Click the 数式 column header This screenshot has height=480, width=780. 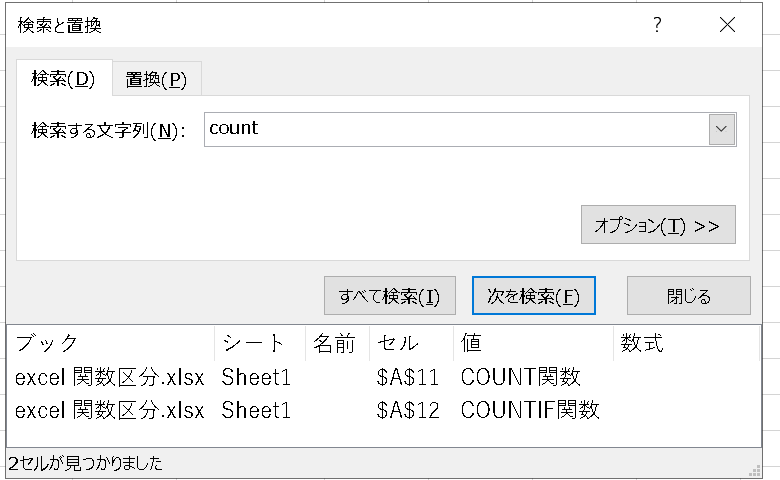click(x=687, y=343)
